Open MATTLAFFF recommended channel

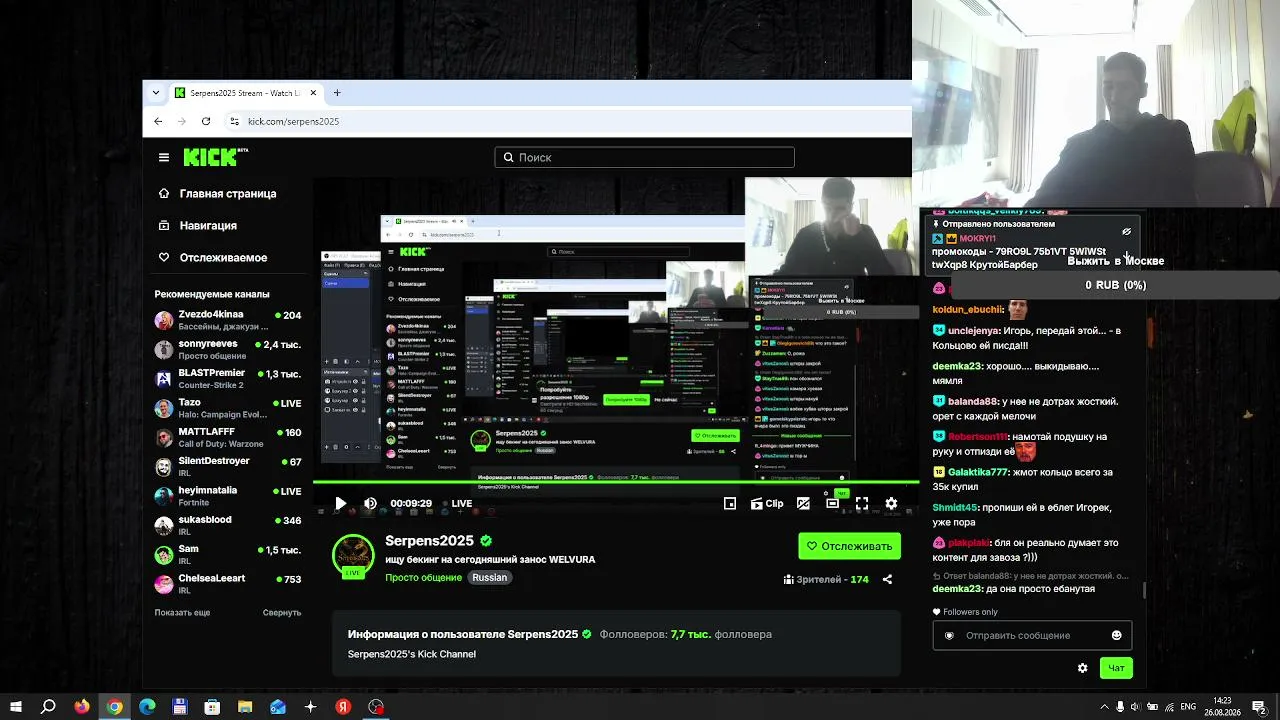(228, 437)
